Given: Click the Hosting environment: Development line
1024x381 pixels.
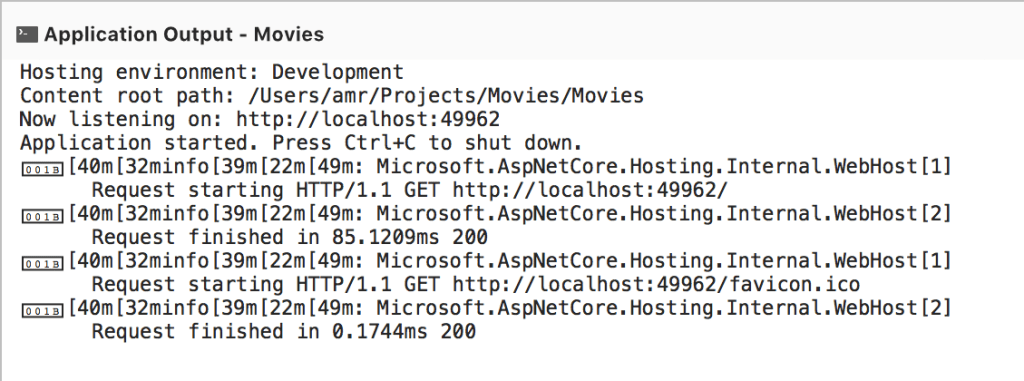Looking at the screenshot, I should tap(212, 72).
